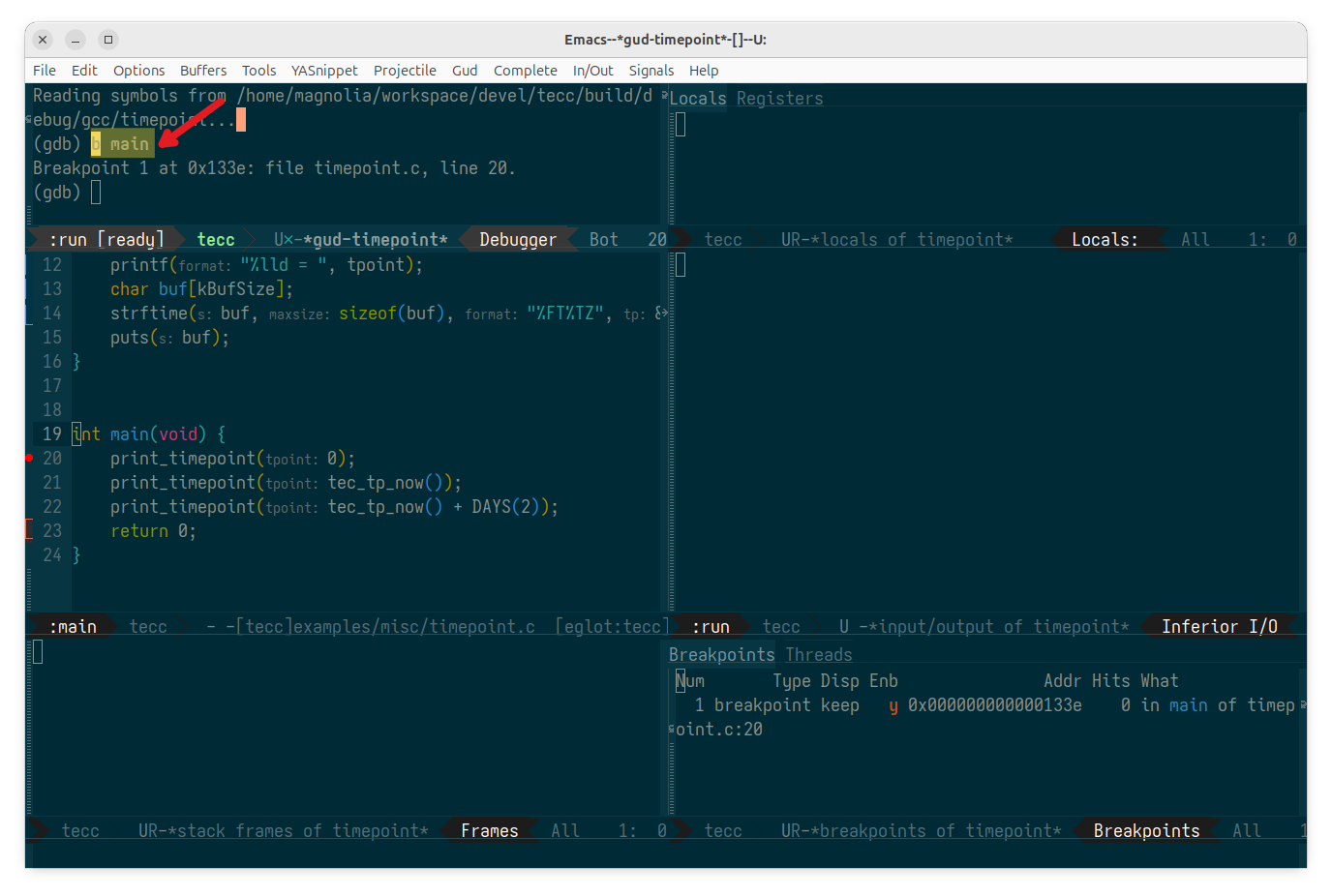Click the 'tecc' project name in the stack frames mode line

[x=80, y=831]
